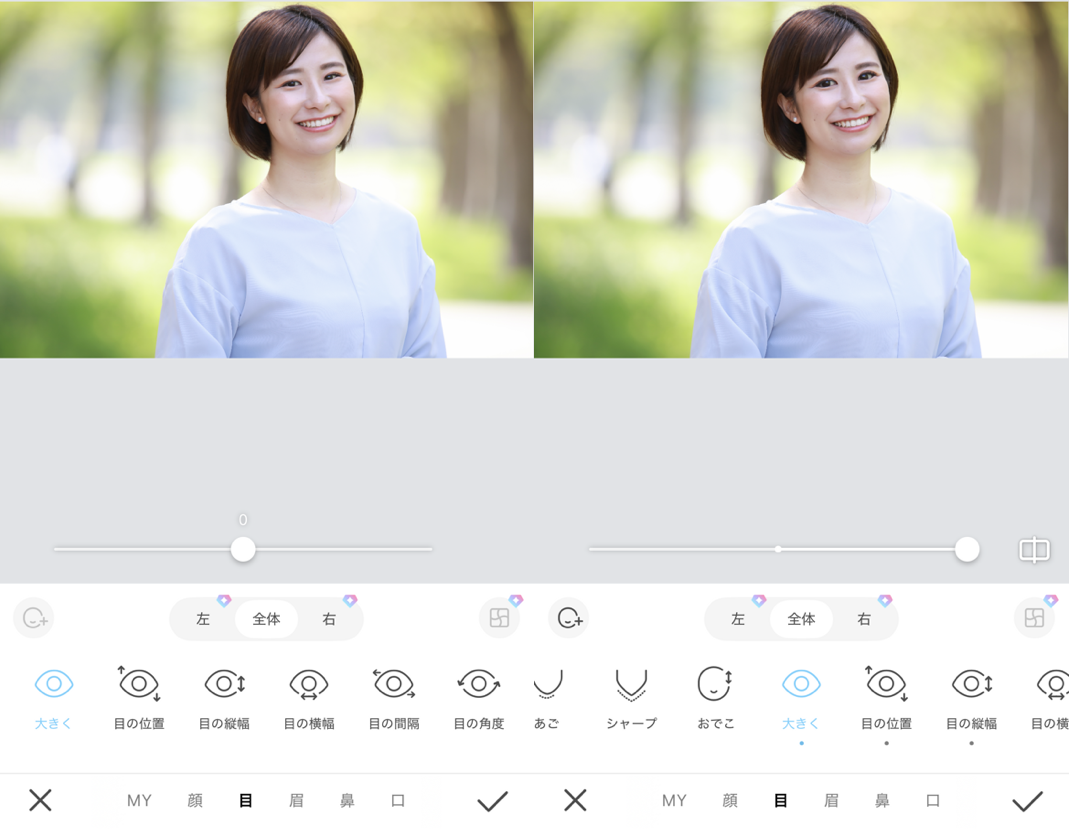Screen dimensions: 1070x836
Task: Select 全体 segment in left screen
Action: point(266,619)
